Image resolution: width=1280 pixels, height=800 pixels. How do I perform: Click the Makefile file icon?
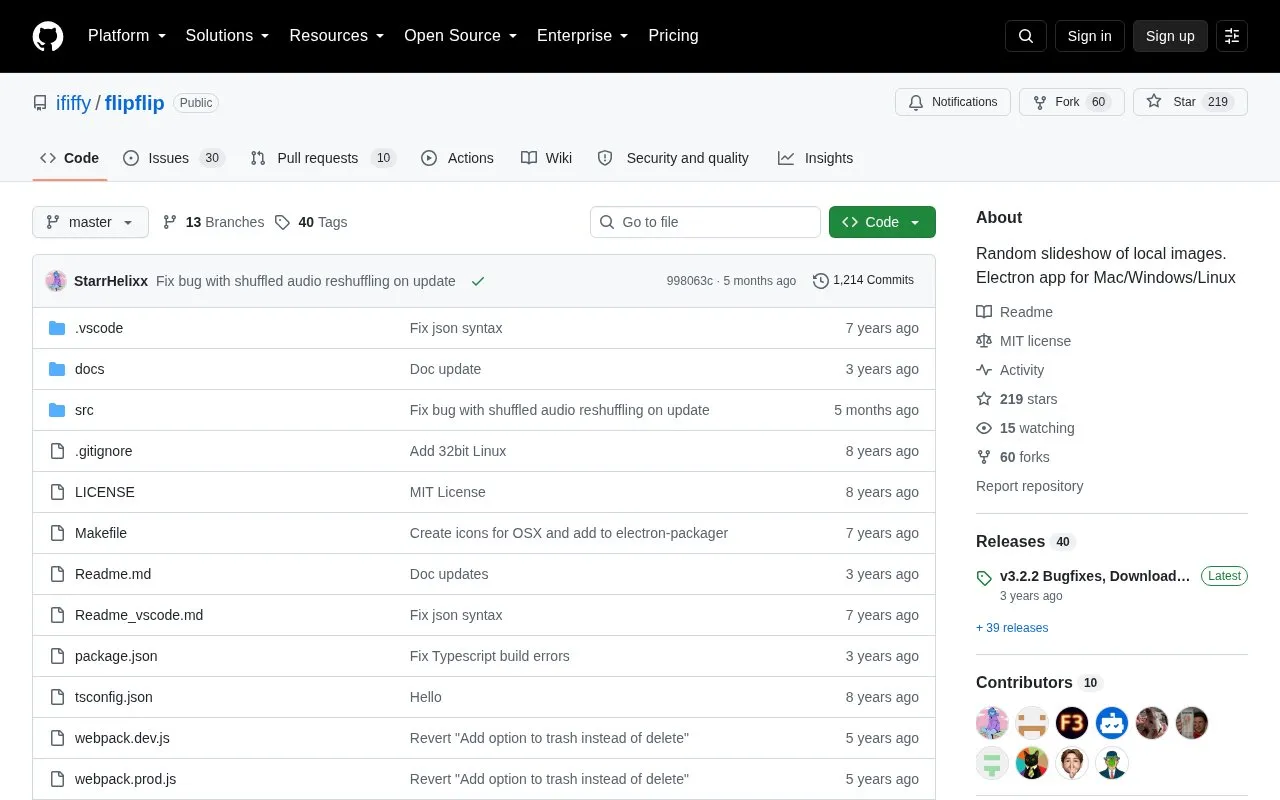point(57,533)
